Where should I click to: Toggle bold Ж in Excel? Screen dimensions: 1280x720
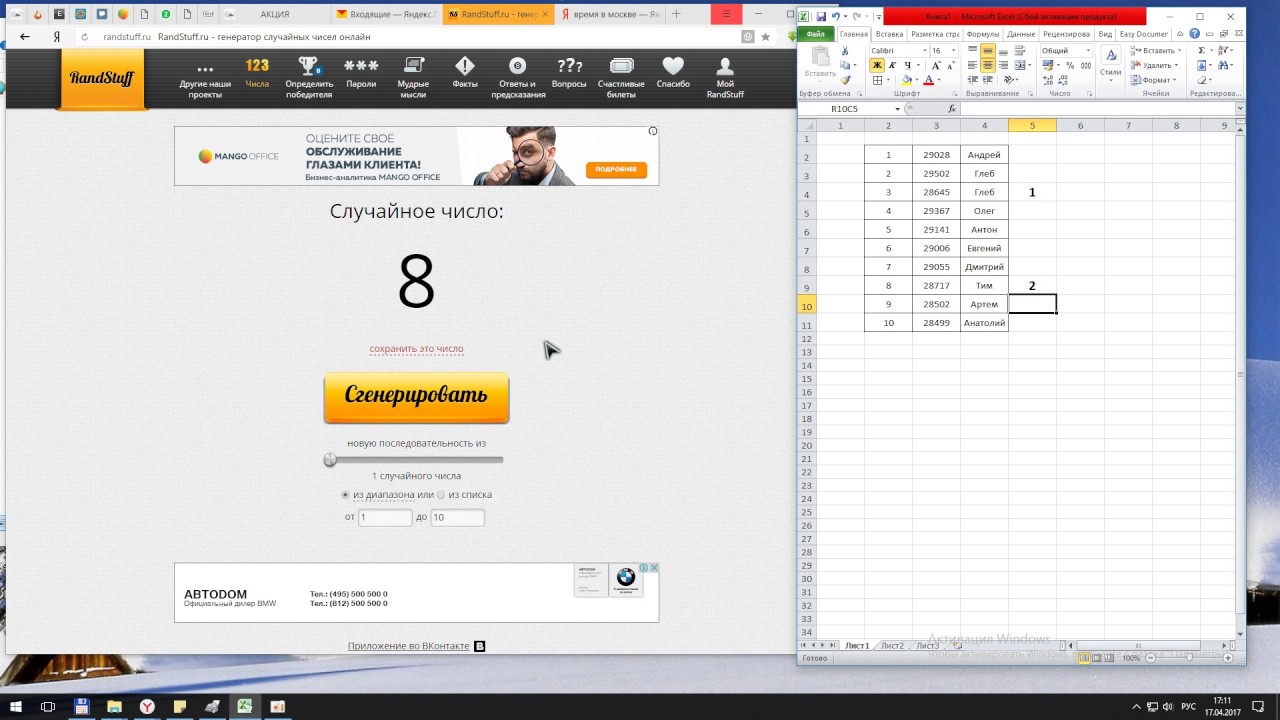click(877, 65)
